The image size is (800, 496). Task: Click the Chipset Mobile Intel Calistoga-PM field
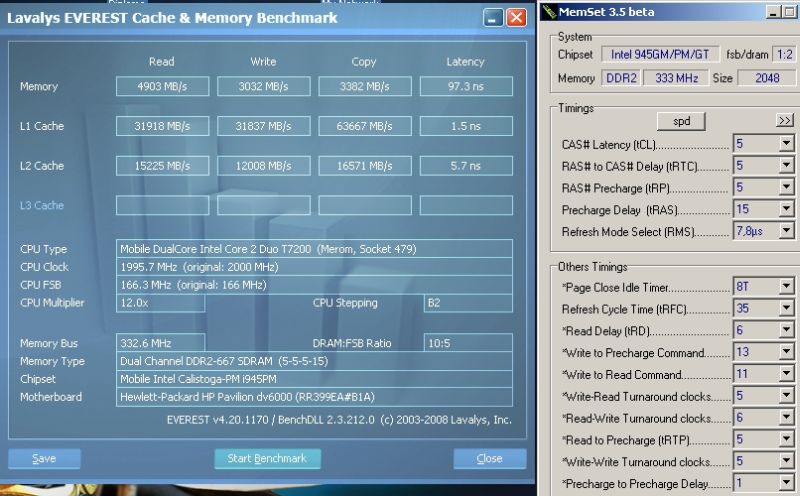(314, 379)
